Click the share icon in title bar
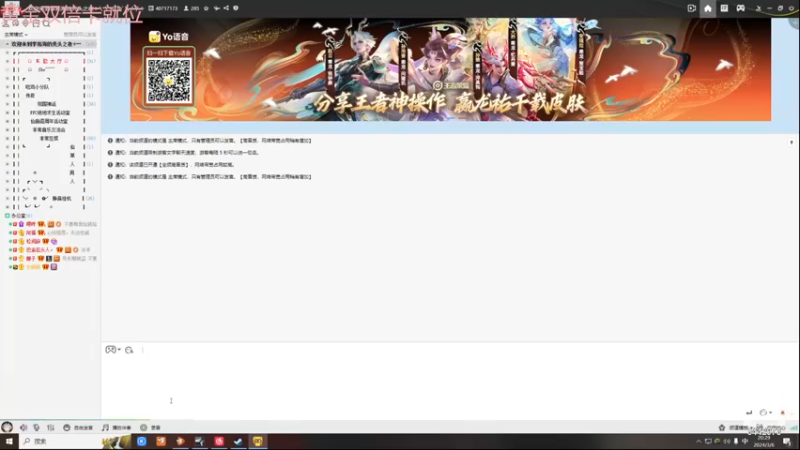The image size is (800, 450). (226, 8)
